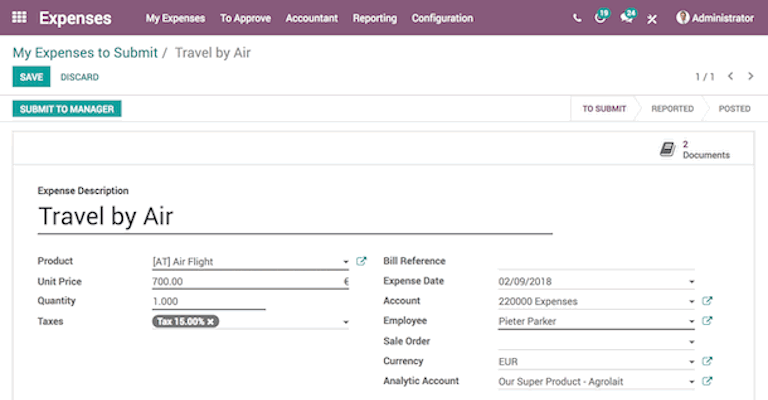Select the To Submit status stage
Viewport: 768px width, 400px height.
click(x=604, y=109)
